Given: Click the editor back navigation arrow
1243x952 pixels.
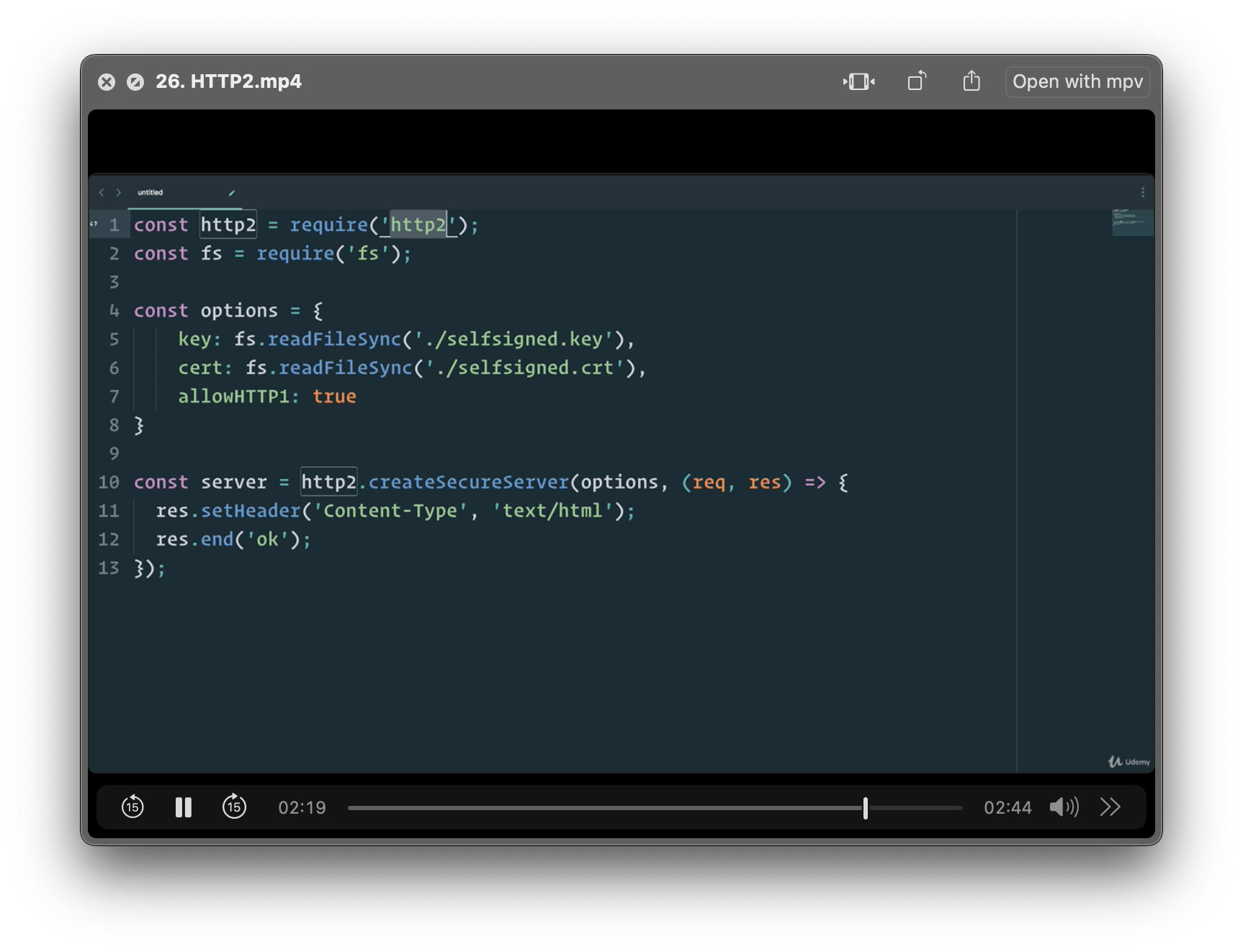Looking at the screenshot, I should 102,192.
